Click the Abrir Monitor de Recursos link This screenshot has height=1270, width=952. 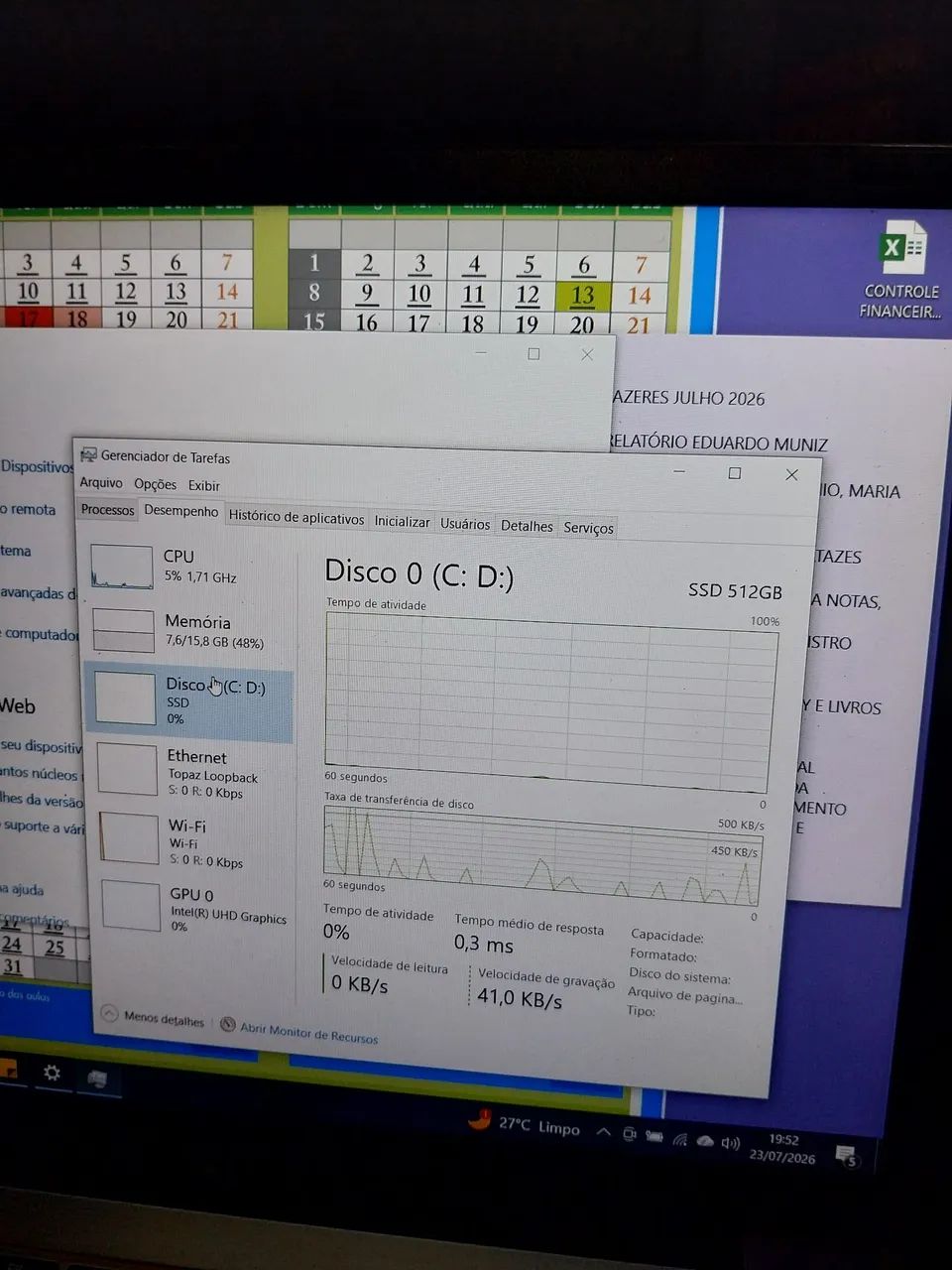coord(308,1033)
